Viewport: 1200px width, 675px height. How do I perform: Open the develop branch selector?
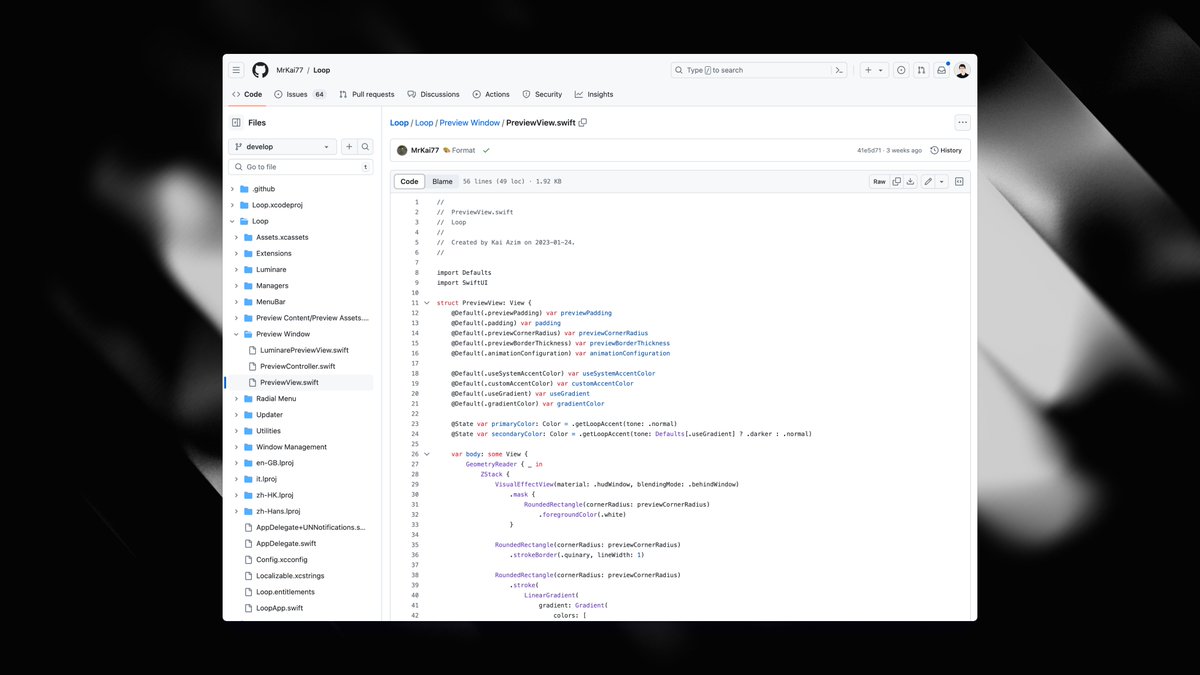tap(283, 146)
